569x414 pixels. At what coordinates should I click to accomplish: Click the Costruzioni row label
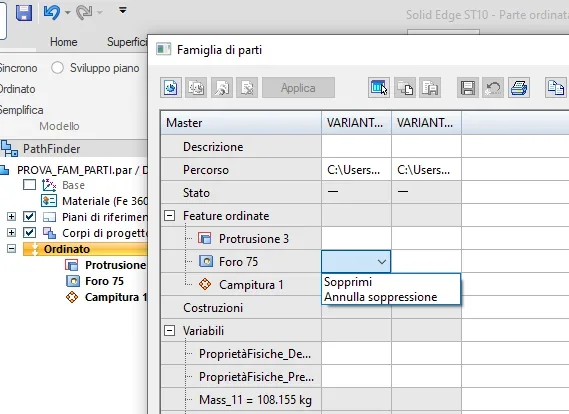tap(213, 308)
